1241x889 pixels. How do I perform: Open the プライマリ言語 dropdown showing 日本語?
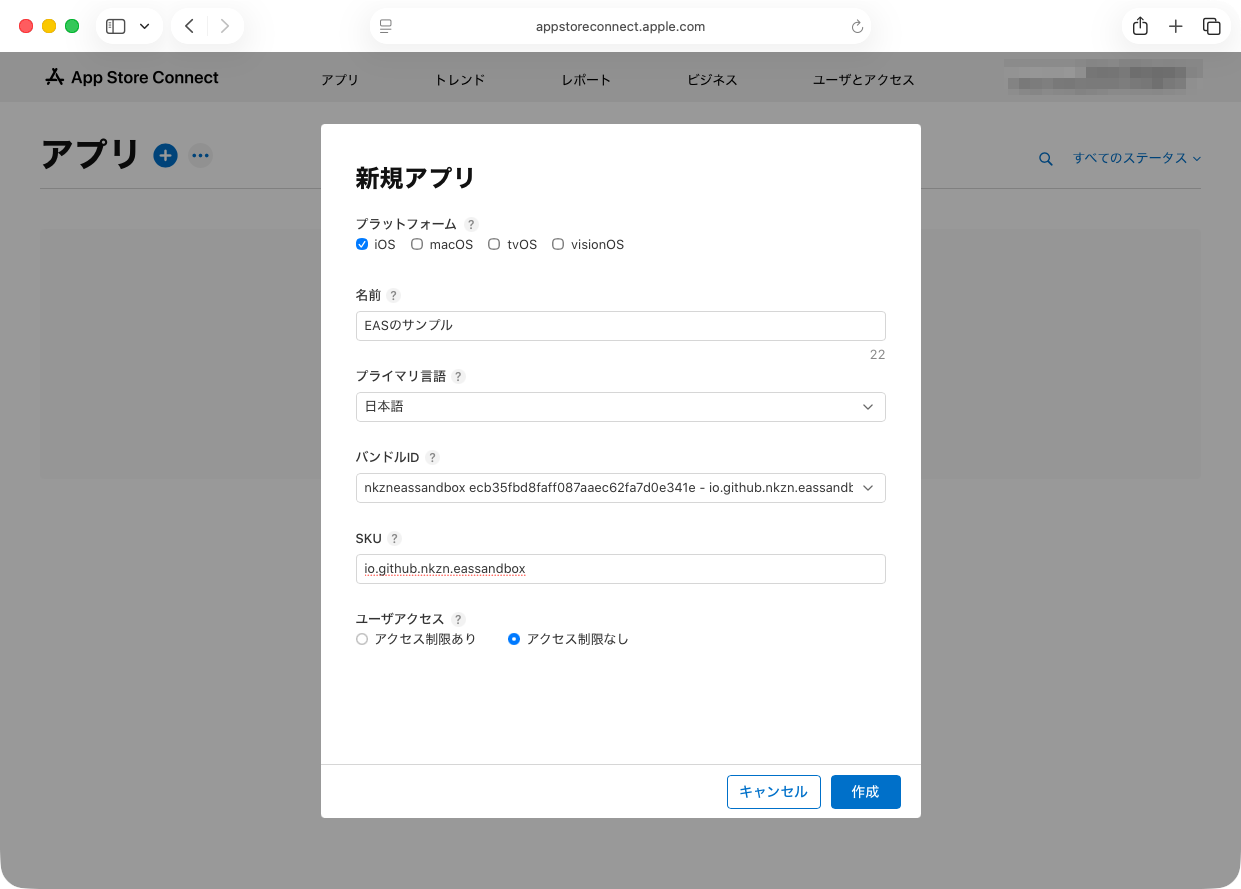point(620,407)
